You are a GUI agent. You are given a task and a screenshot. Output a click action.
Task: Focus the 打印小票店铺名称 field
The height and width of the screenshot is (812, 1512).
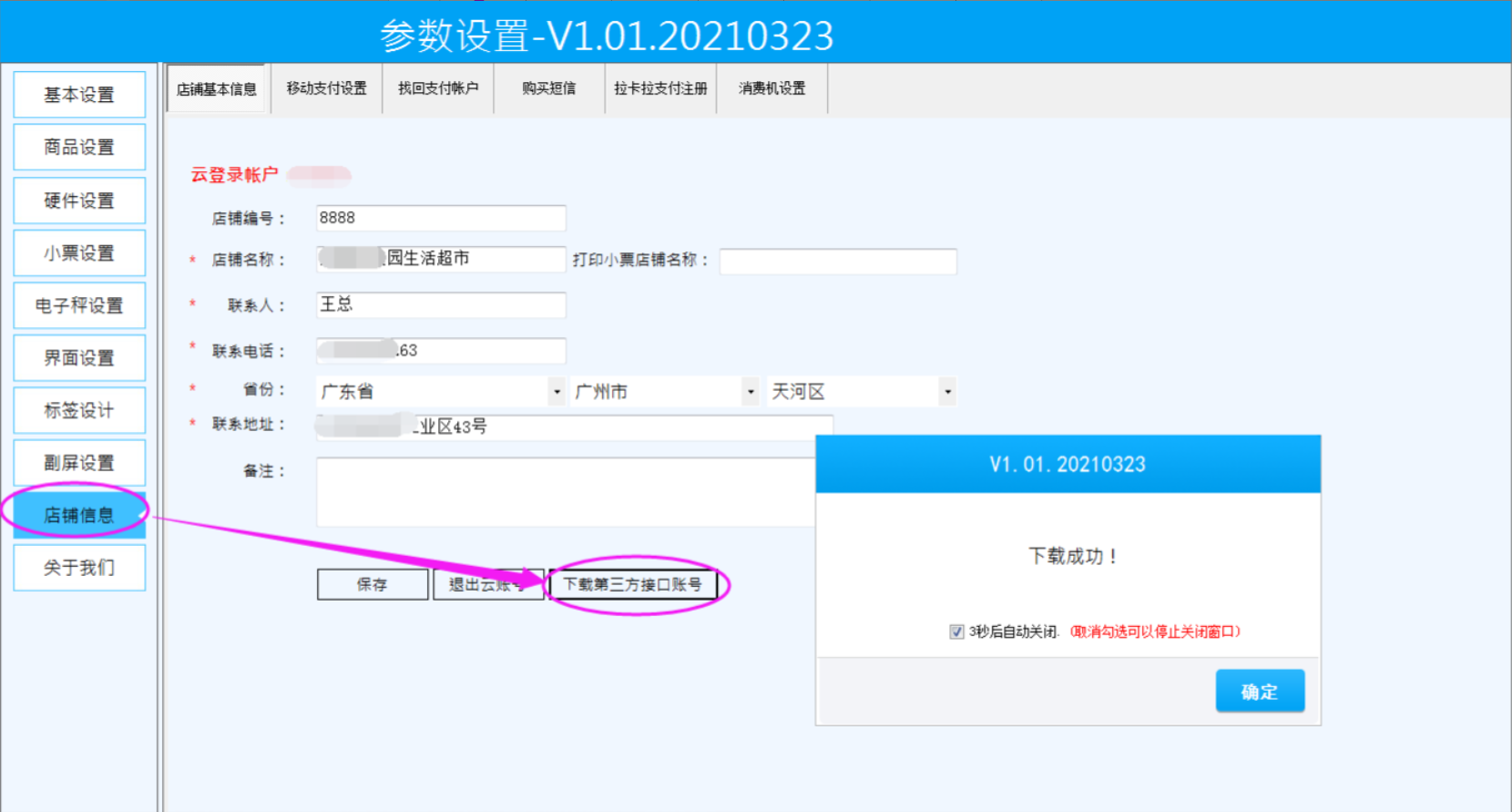(838, 262)
